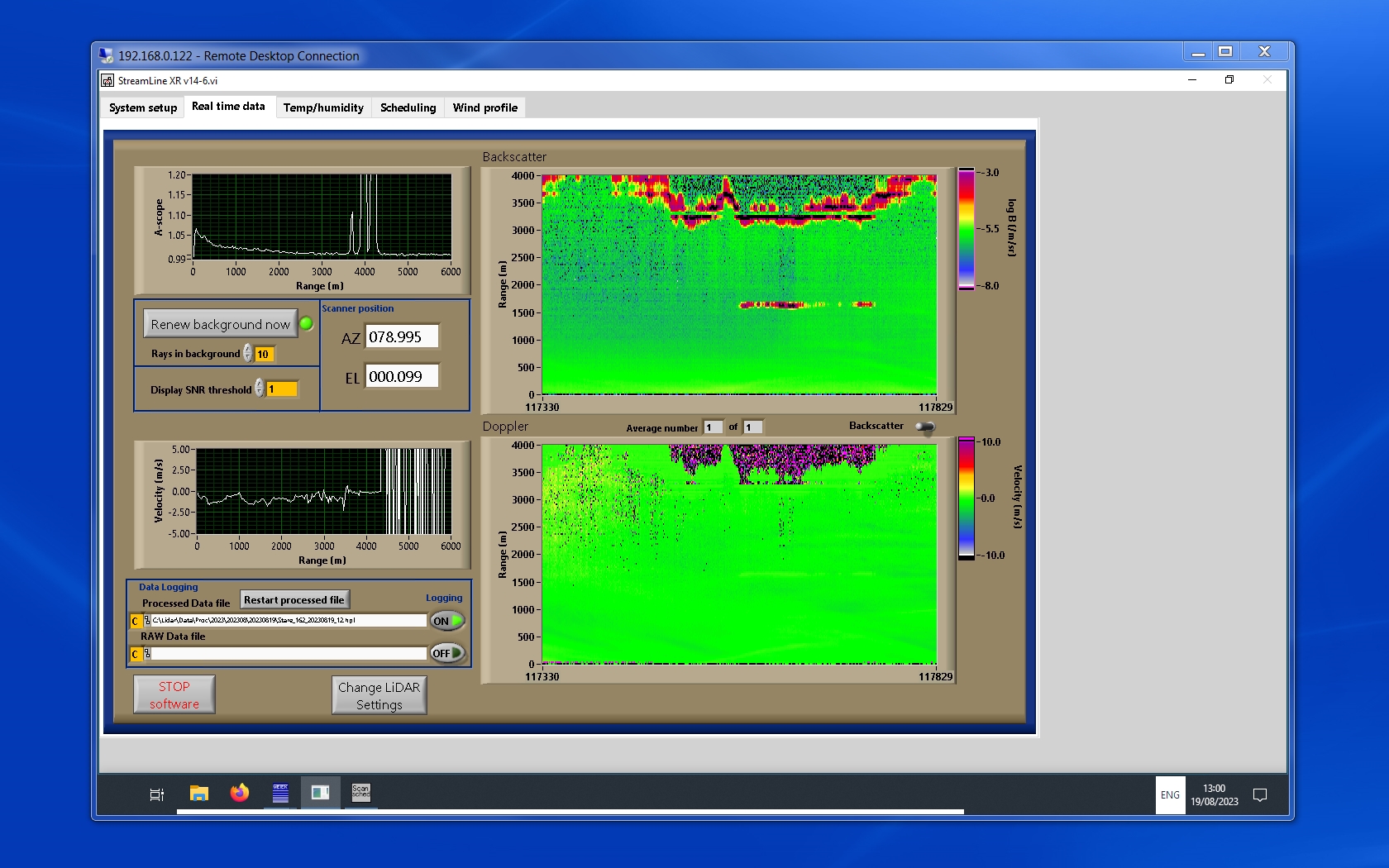Click the Change LiDAR Settings button
The height and width of the screenshot is (868, 1389).
pos(379,695)
